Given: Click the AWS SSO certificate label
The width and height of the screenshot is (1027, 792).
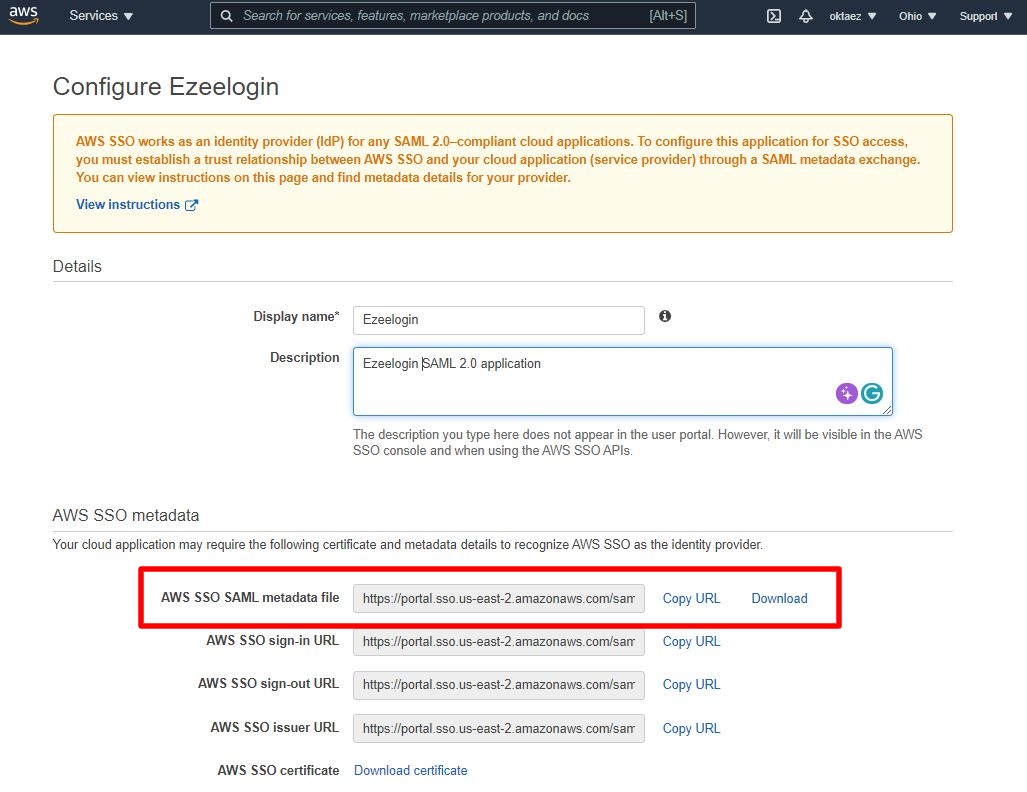Looking at the screenshot, I should pyautogui.click(x=278, y=770).
